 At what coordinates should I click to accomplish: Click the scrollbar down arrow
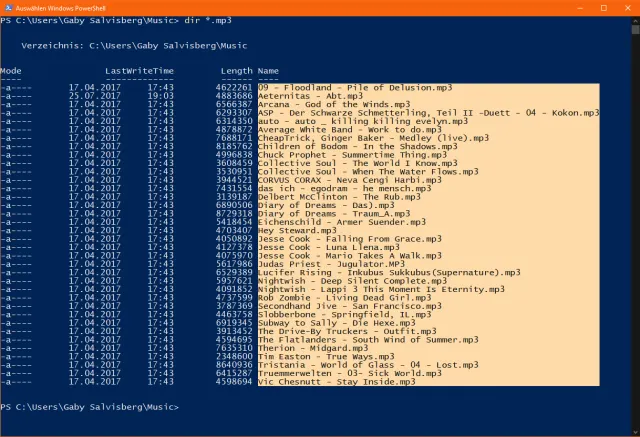tap(635, 433)
